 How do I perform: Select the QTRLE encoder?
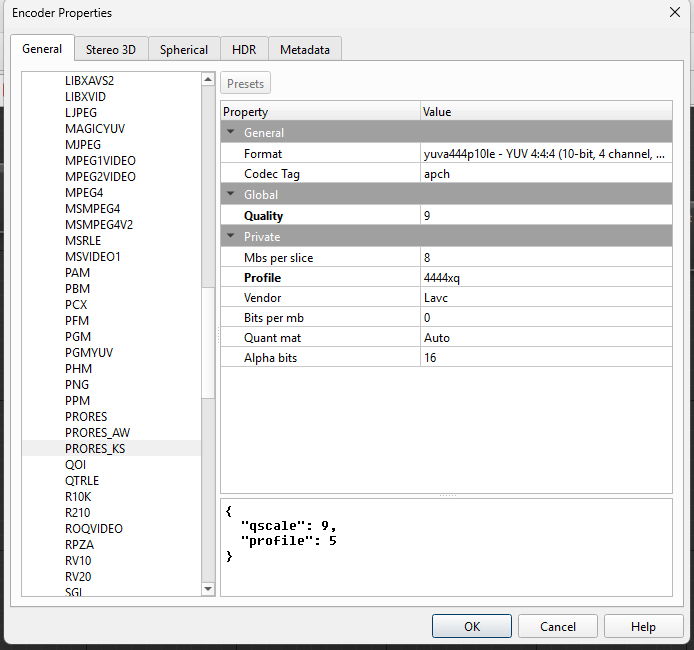[x=82, y=480]
